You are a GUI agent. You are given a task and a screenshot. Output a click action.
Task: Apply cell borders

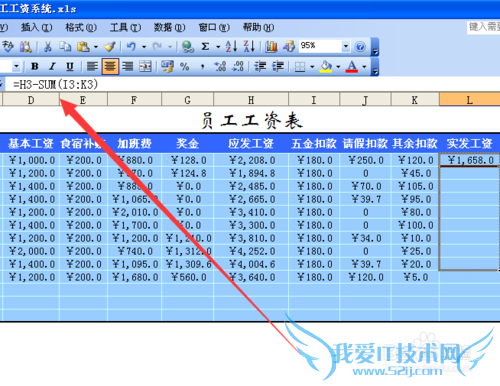point(300,67)
